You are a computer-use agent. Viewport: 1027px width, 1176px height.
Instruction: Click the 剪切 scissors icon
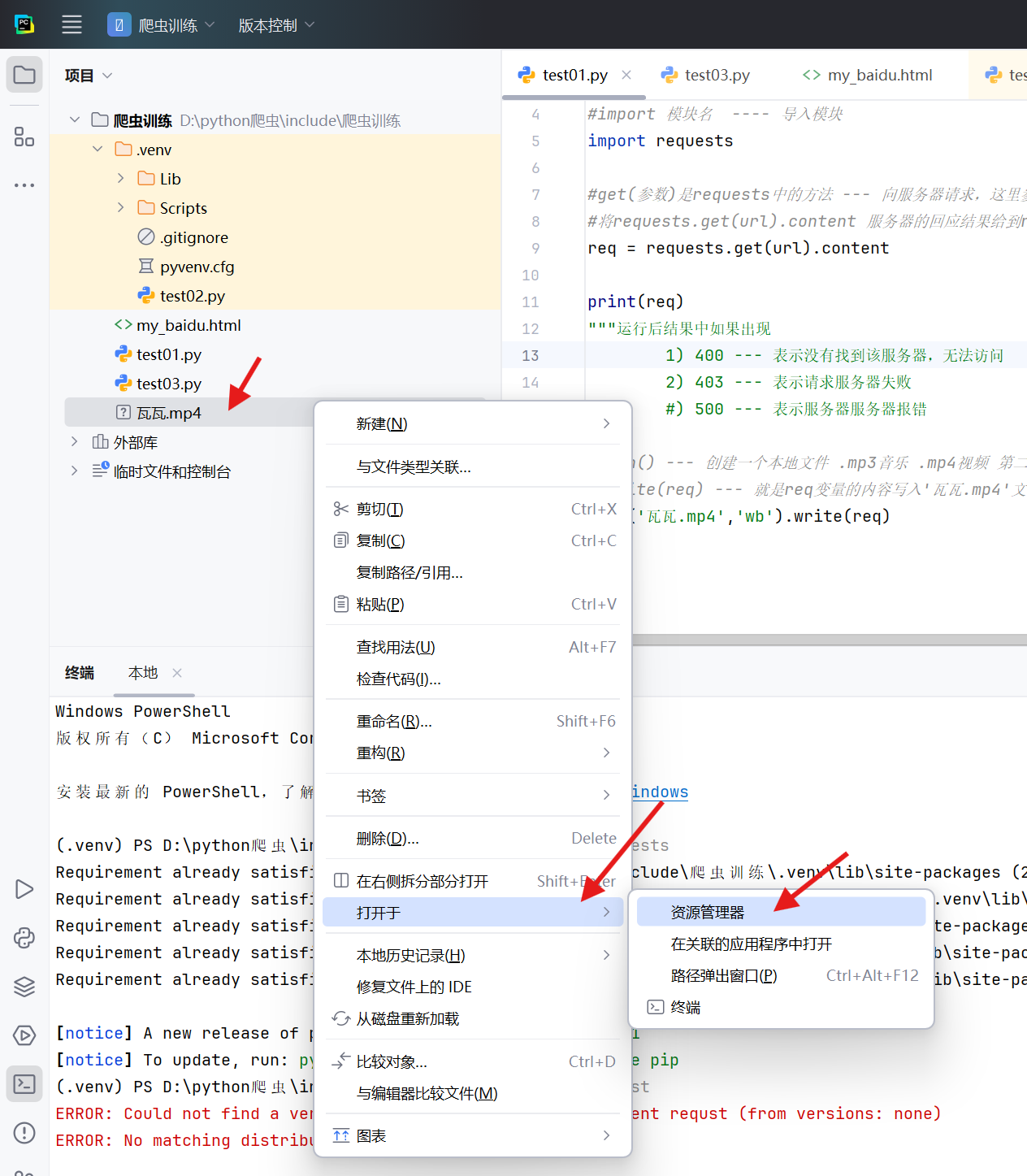341,509
